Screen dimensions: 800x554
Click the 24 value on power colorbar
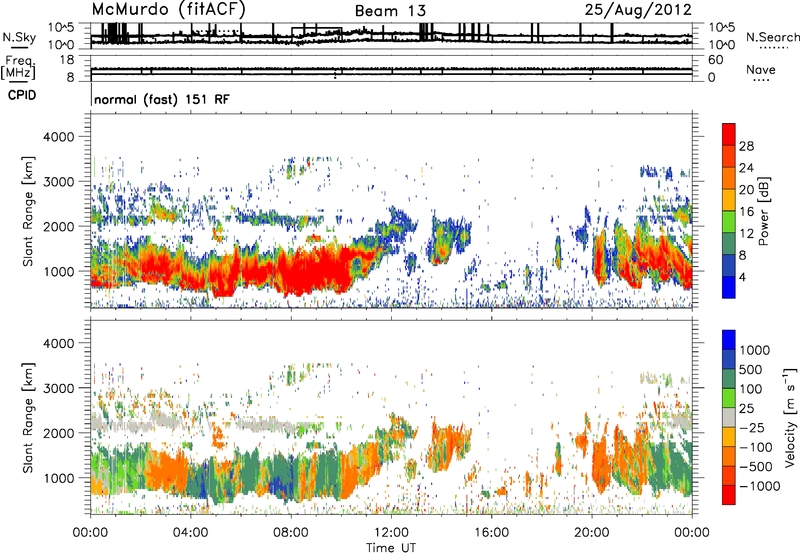[x=746, y=168]
